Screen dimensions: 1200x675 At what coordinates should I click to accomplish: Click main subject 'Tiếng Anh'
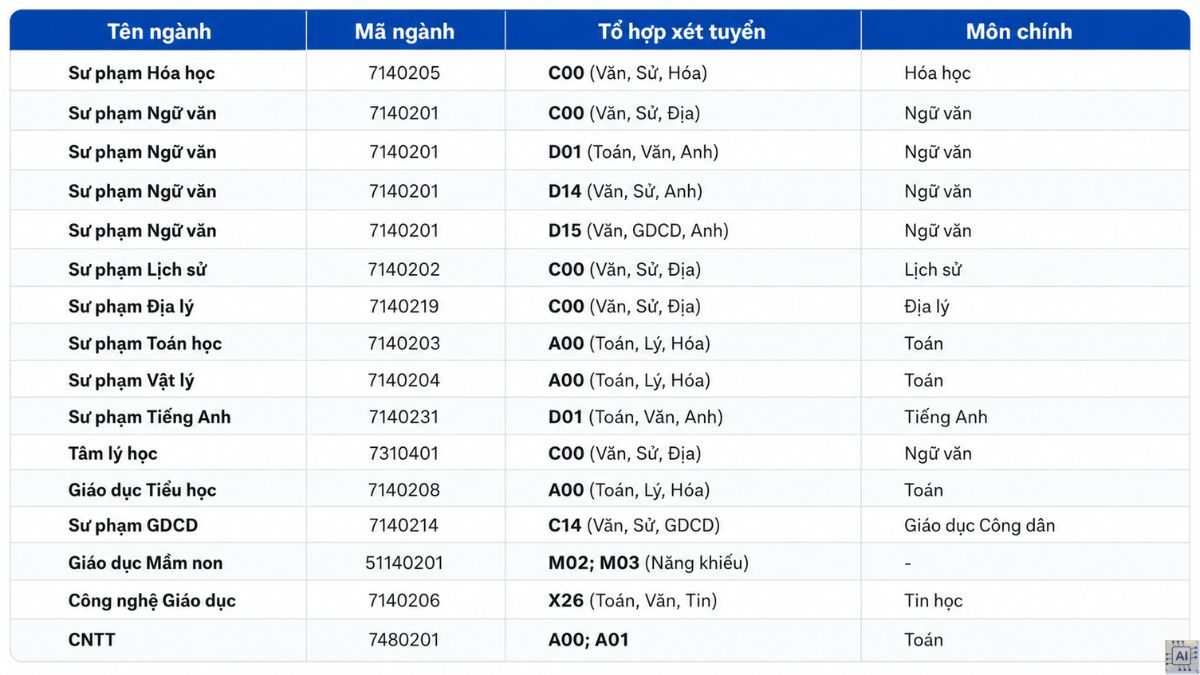click(945, 417)
